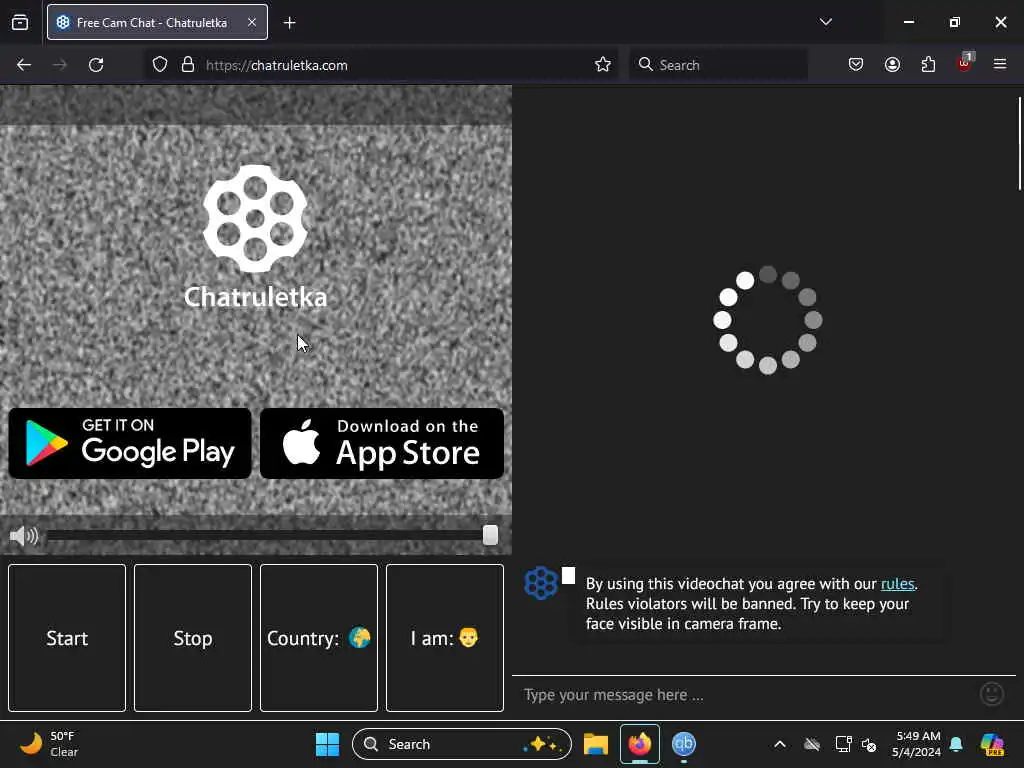Click the Chatruletka revolver logo
The width and height of the screenshot is (1024, 768).
255,218
